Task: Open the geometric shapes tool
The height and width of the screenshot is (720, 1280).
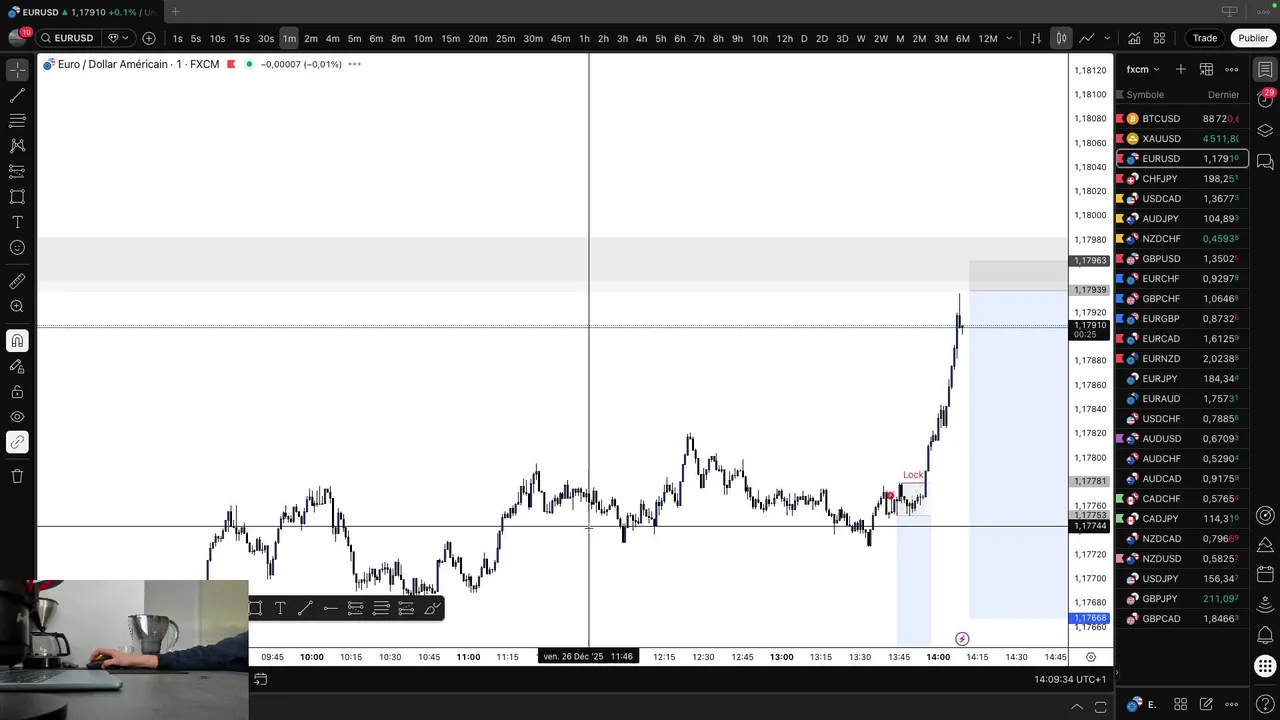Action: pyautogui.click(x=17, y=197)
